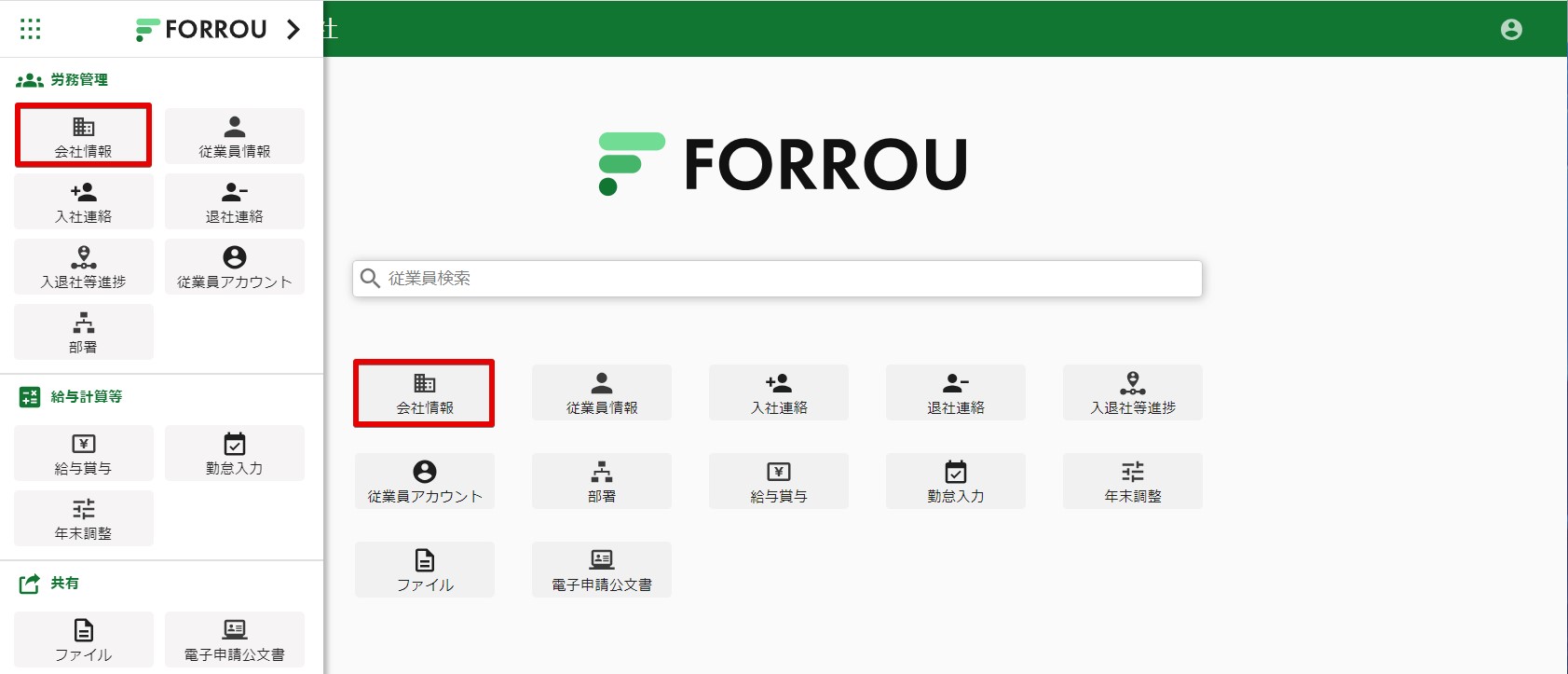Image resolution: width=1568 pixels, height=674 pixels.
Task: Open 電子申請公文書 in the sidebar
Action: tap(235, 640)
